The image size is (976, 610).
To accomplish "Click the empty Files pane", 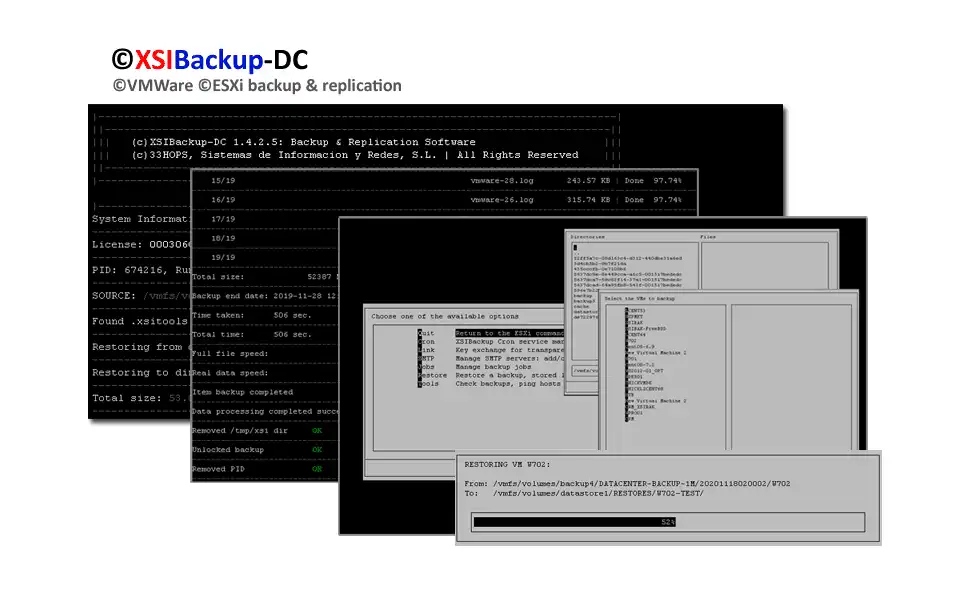I will click(x=765, y=266).
